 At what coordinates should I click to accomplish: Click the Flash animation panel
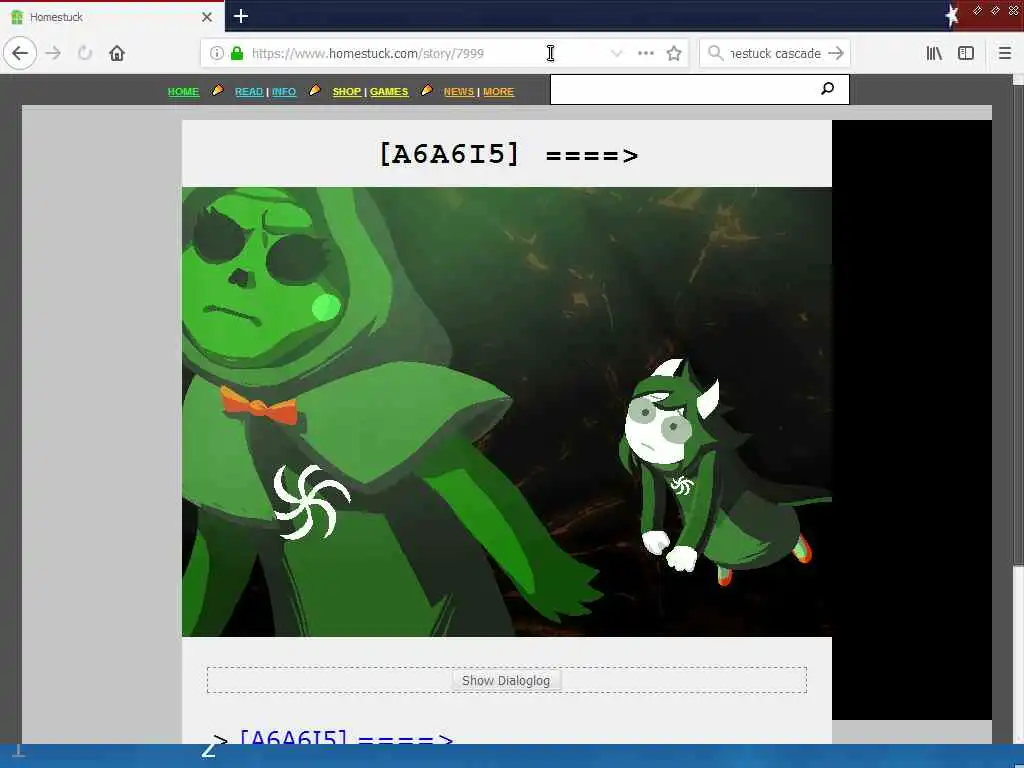507,412
